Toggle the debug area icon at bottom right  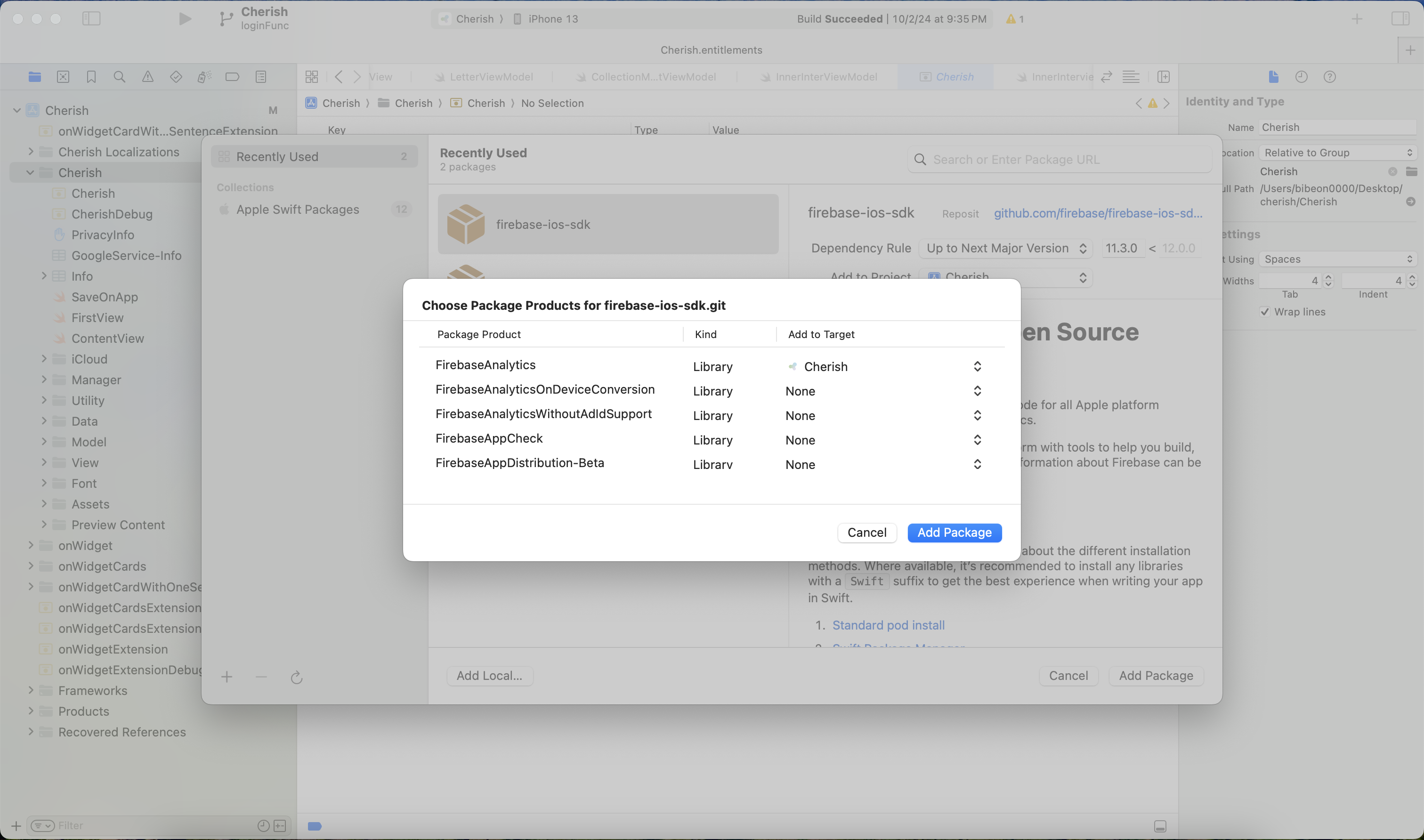click(x=1160, y=826)
